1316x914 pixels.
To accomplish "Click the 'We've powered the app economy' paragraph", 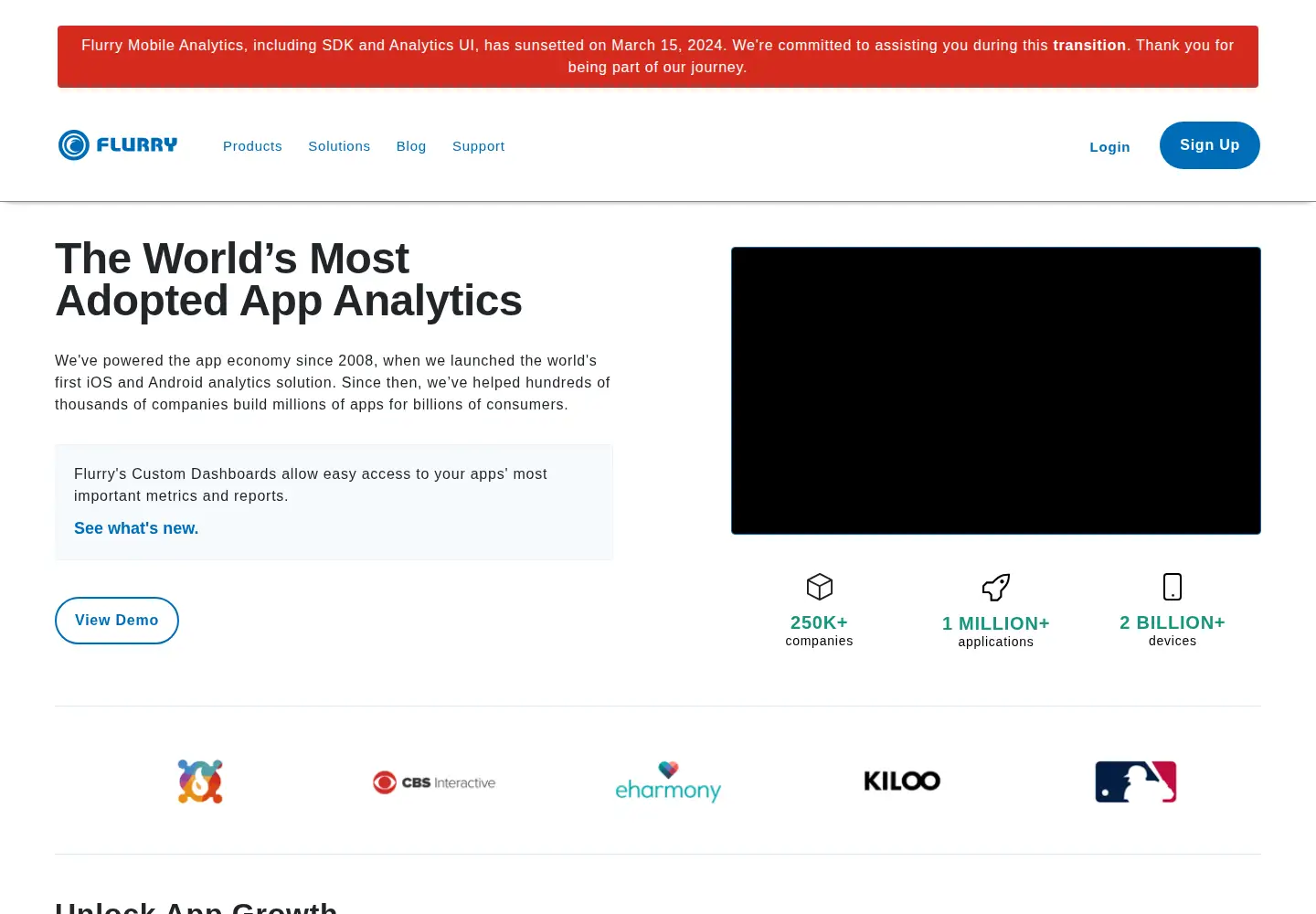I will [x=333, y=382].
